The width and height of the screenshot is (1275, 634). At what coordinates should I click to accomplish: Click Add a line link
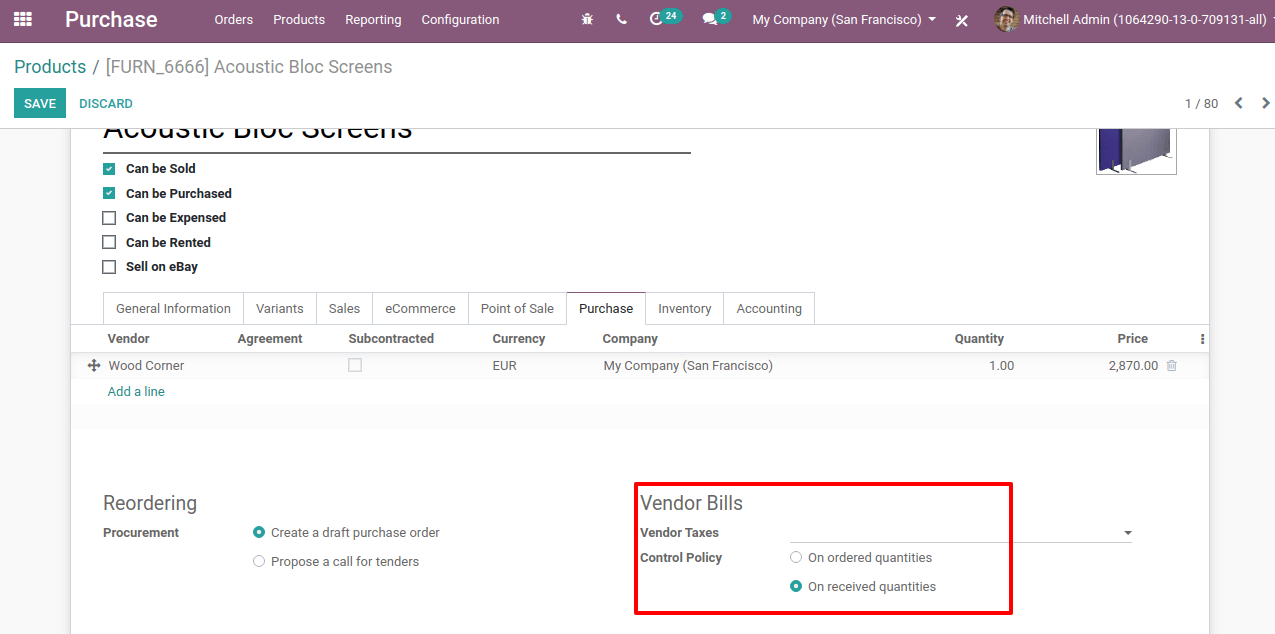pos(136,392)
